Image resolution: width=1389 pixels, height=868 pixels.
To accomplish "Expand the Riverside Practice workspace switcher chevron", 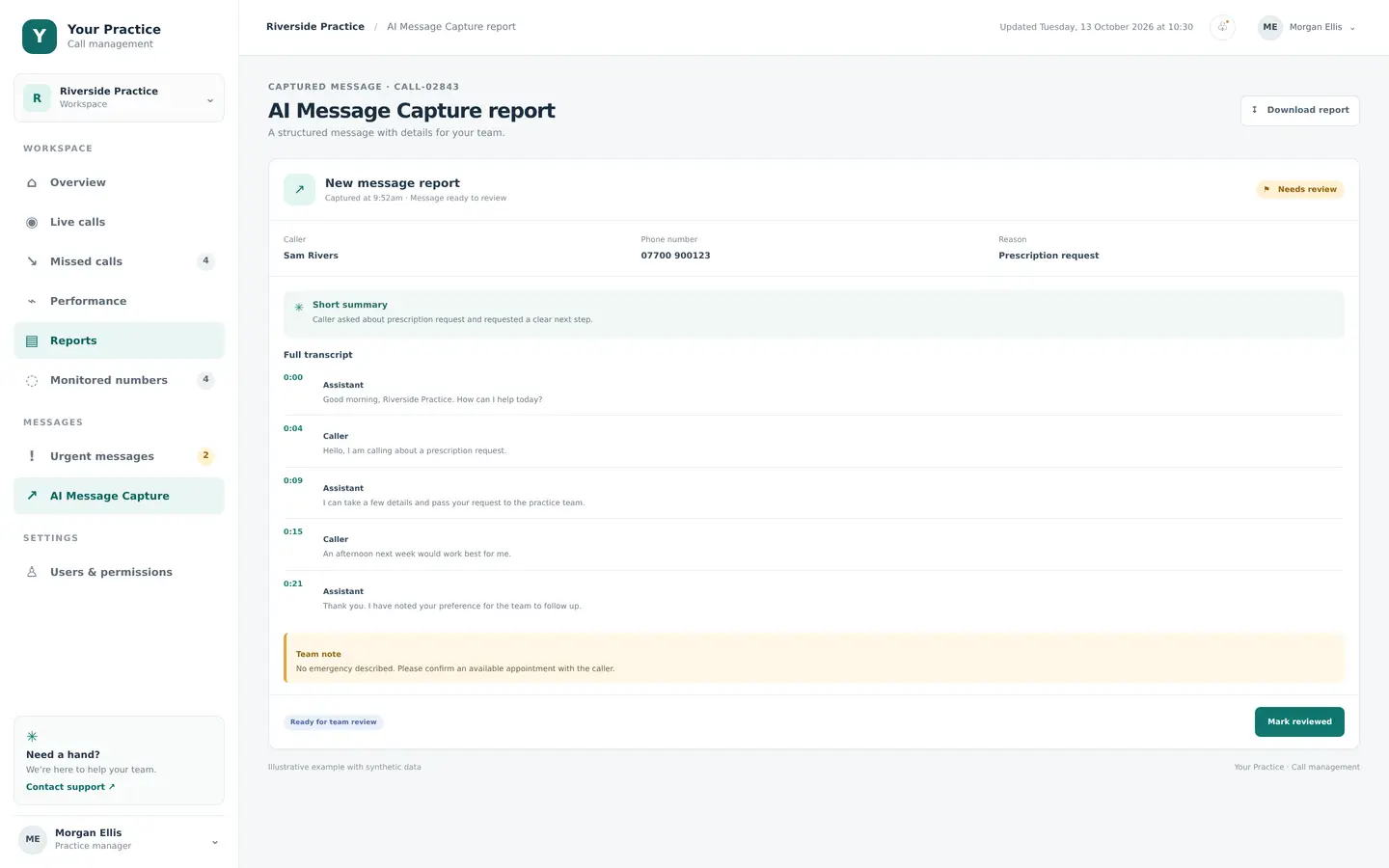I will tap(210, 100).
